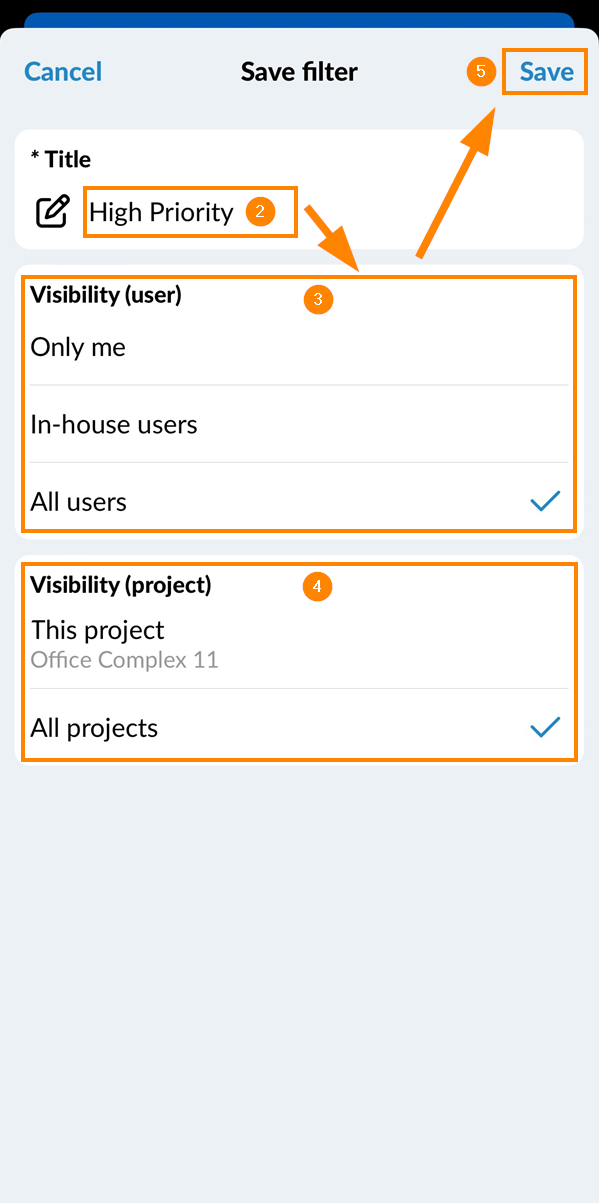Click the Visibility (project) section header
The height and width of the screenshot is (1203, 599).
coord(121,584)
